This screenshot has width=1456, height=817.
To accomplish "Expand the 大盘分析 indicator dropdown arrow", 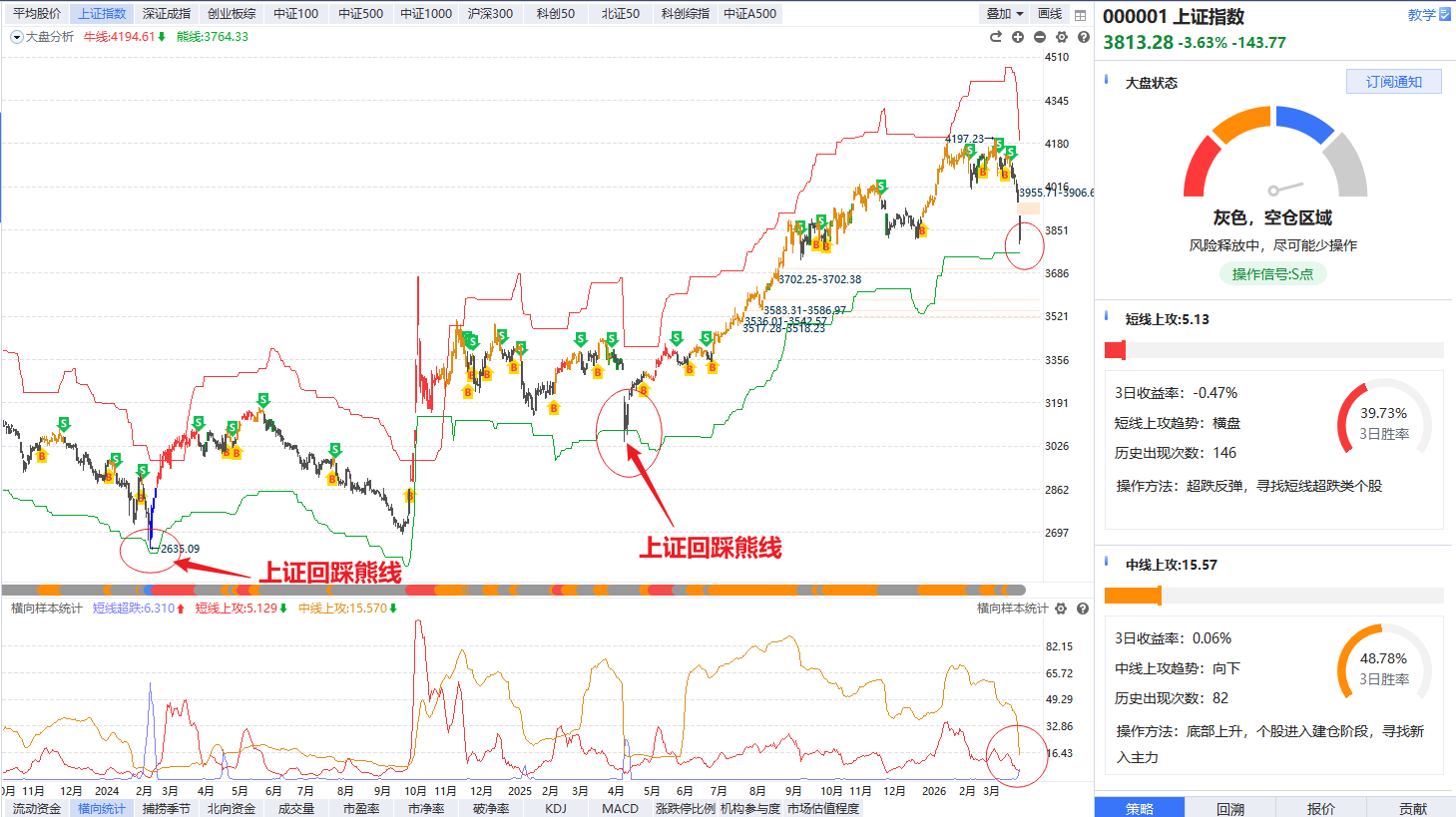I will click(17, 37).
